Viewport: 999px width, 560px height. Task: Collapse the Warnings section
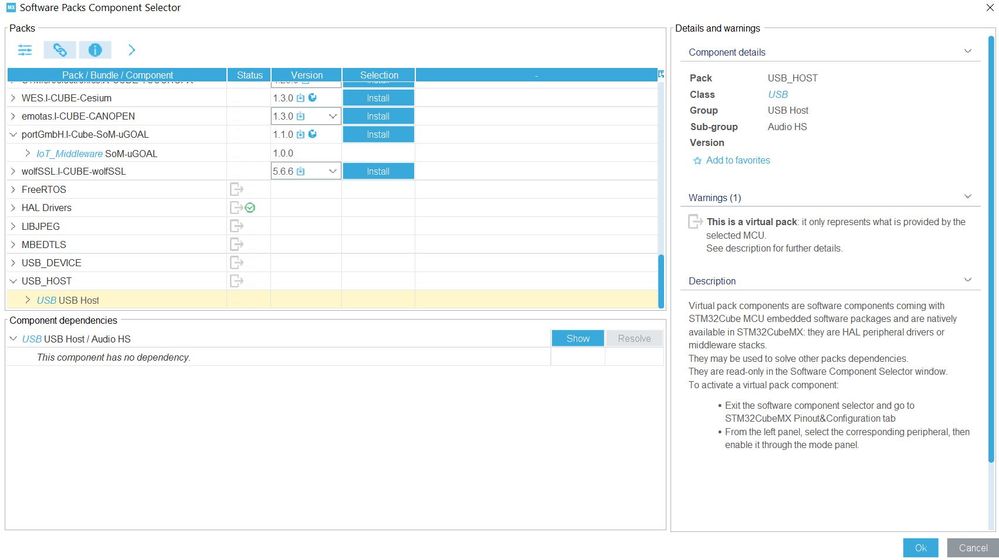[x=968, y=197]
